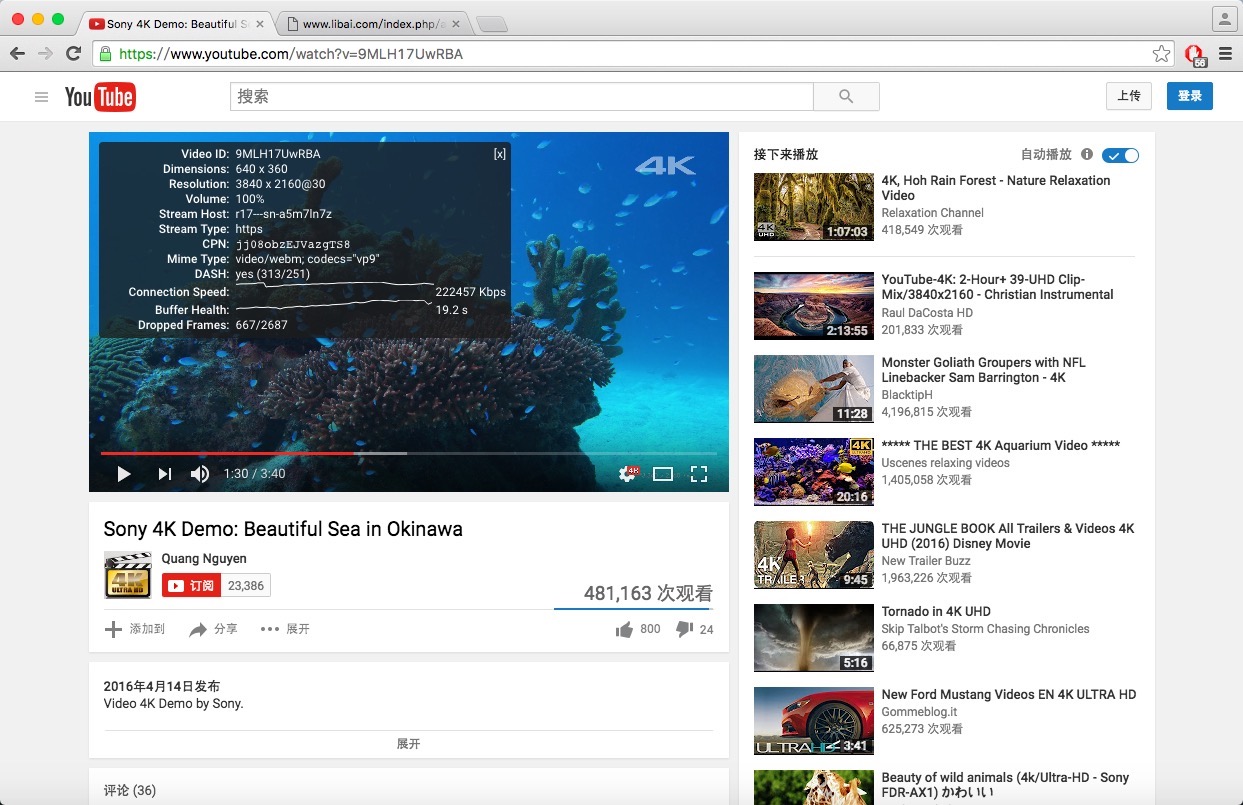Expand the video description with 展开
This screenshot has height=805, width=1243.
(x=408, y=744)
